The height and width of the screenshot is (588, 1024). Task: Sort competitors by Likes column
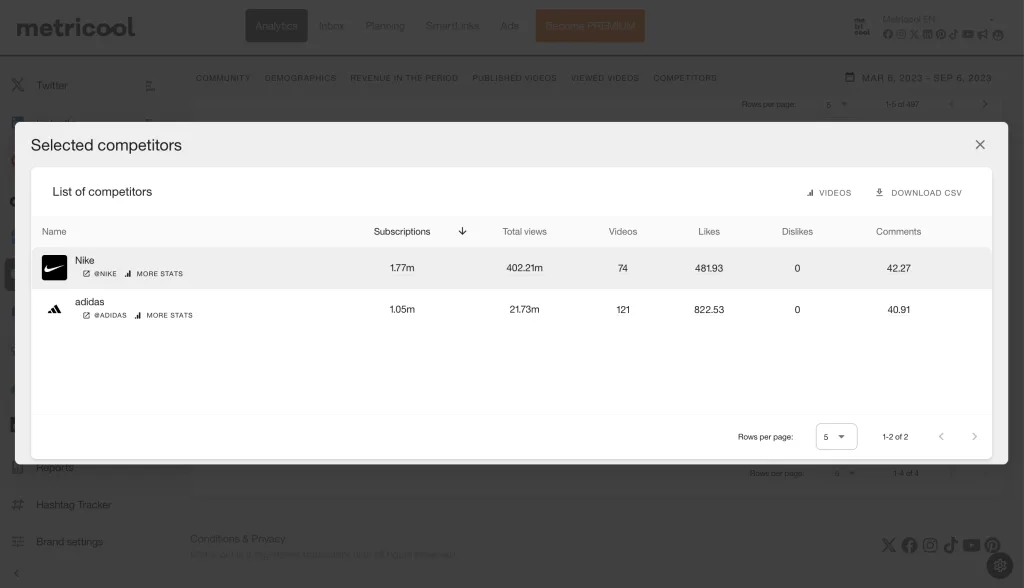(708, 232)
